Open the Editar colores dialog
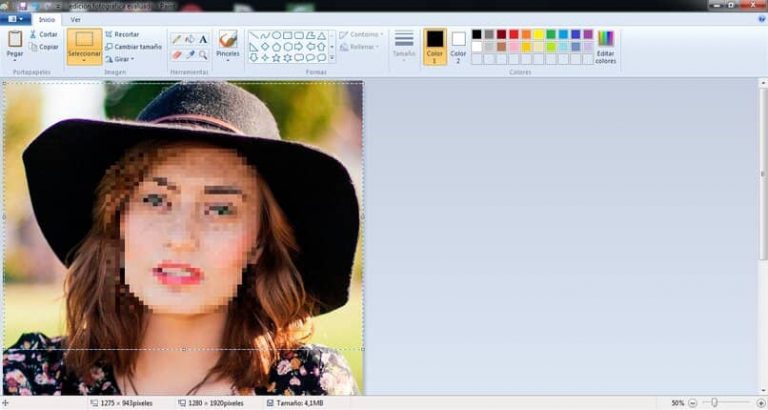The height and width of the screenshot is (410, 768). (x=606, y=47)
